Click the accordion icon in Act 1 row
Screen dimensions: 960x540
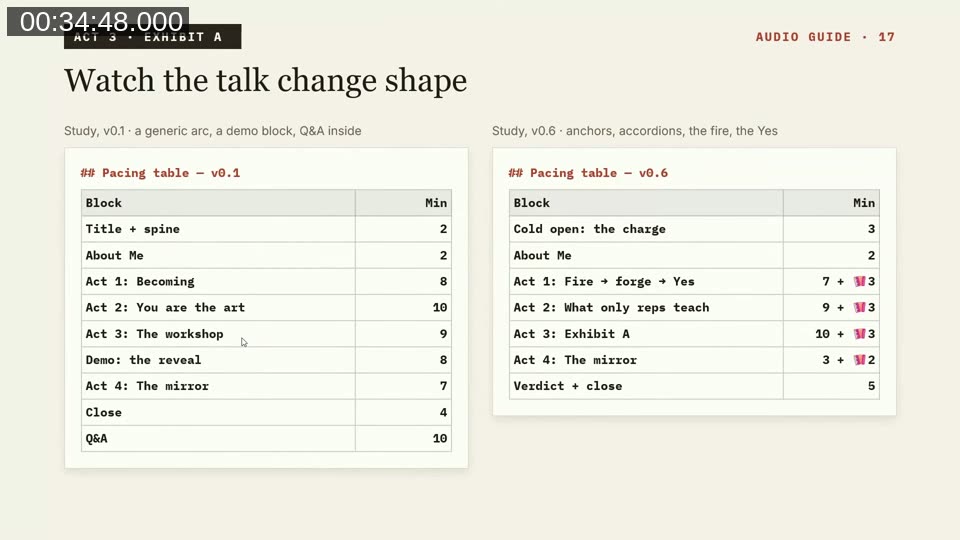860,282
